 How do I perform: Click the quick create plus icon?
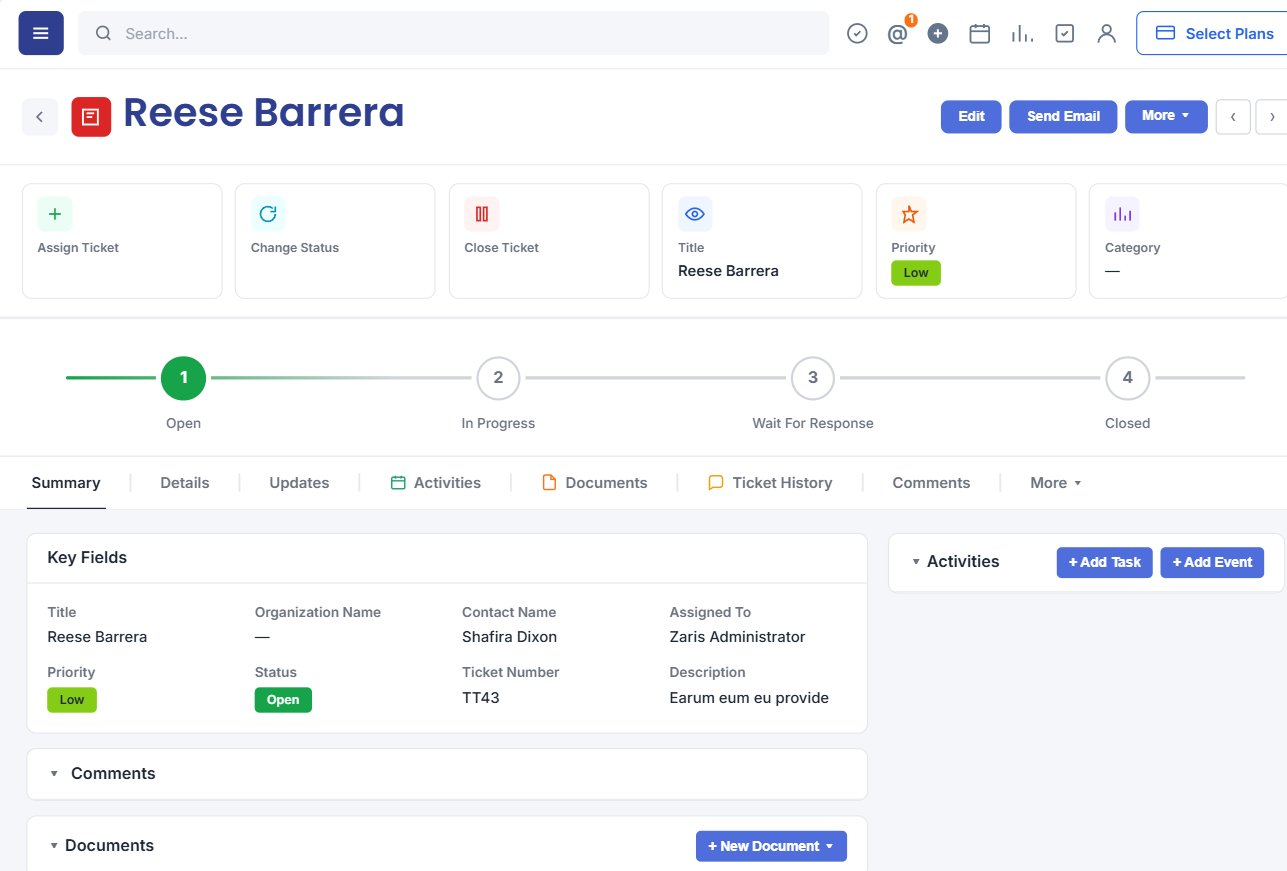point(938,33)
